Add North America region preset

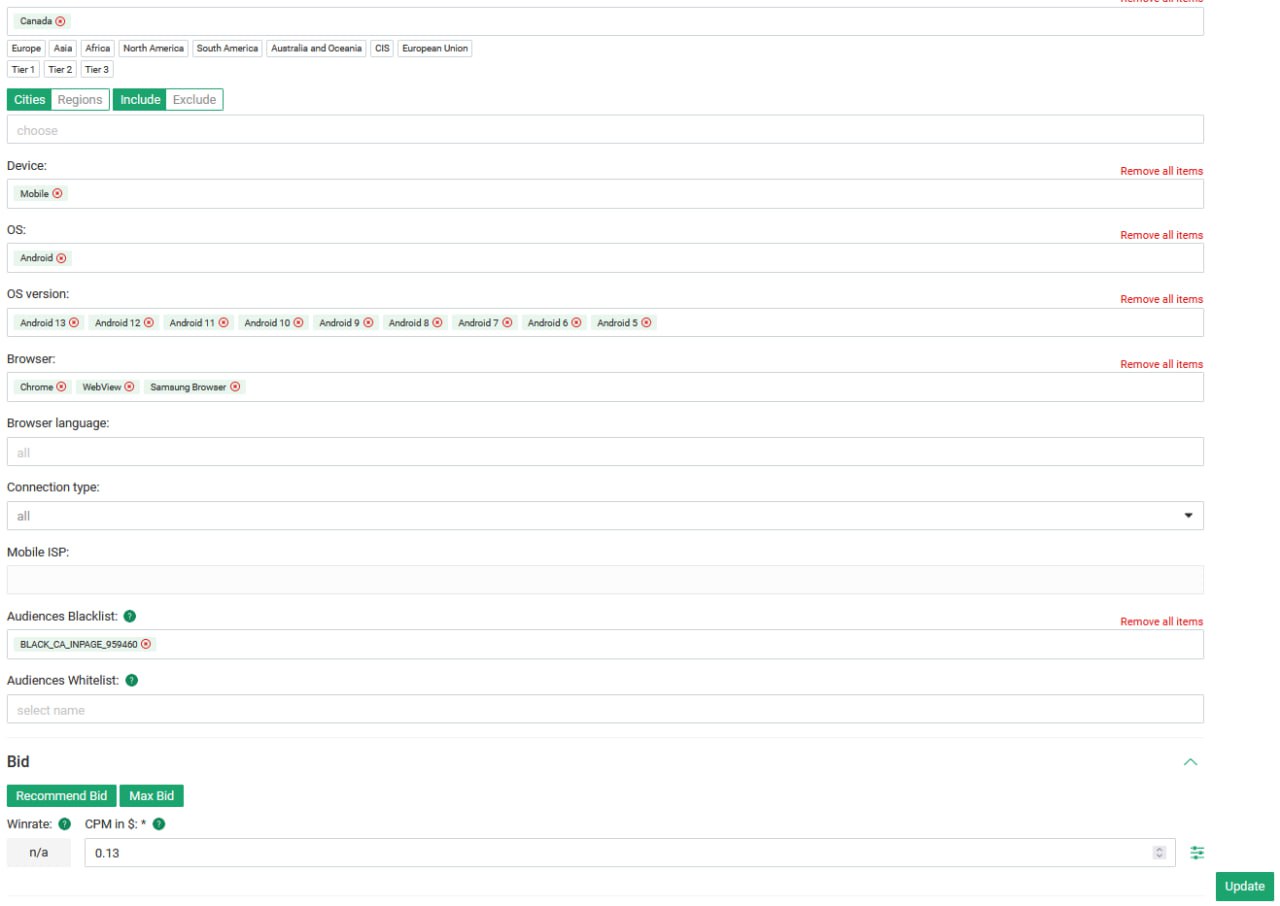click(x=154, y=48)
